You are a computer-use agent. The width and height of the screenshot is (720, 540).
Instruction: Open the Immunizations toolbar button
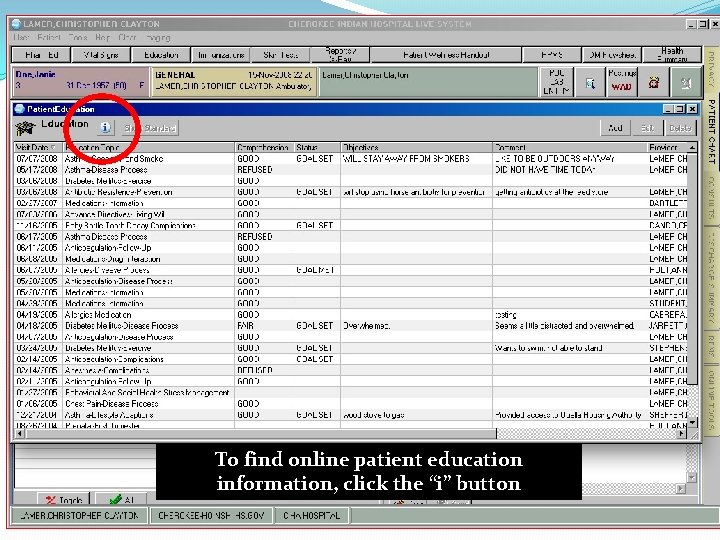click(221, 55)
